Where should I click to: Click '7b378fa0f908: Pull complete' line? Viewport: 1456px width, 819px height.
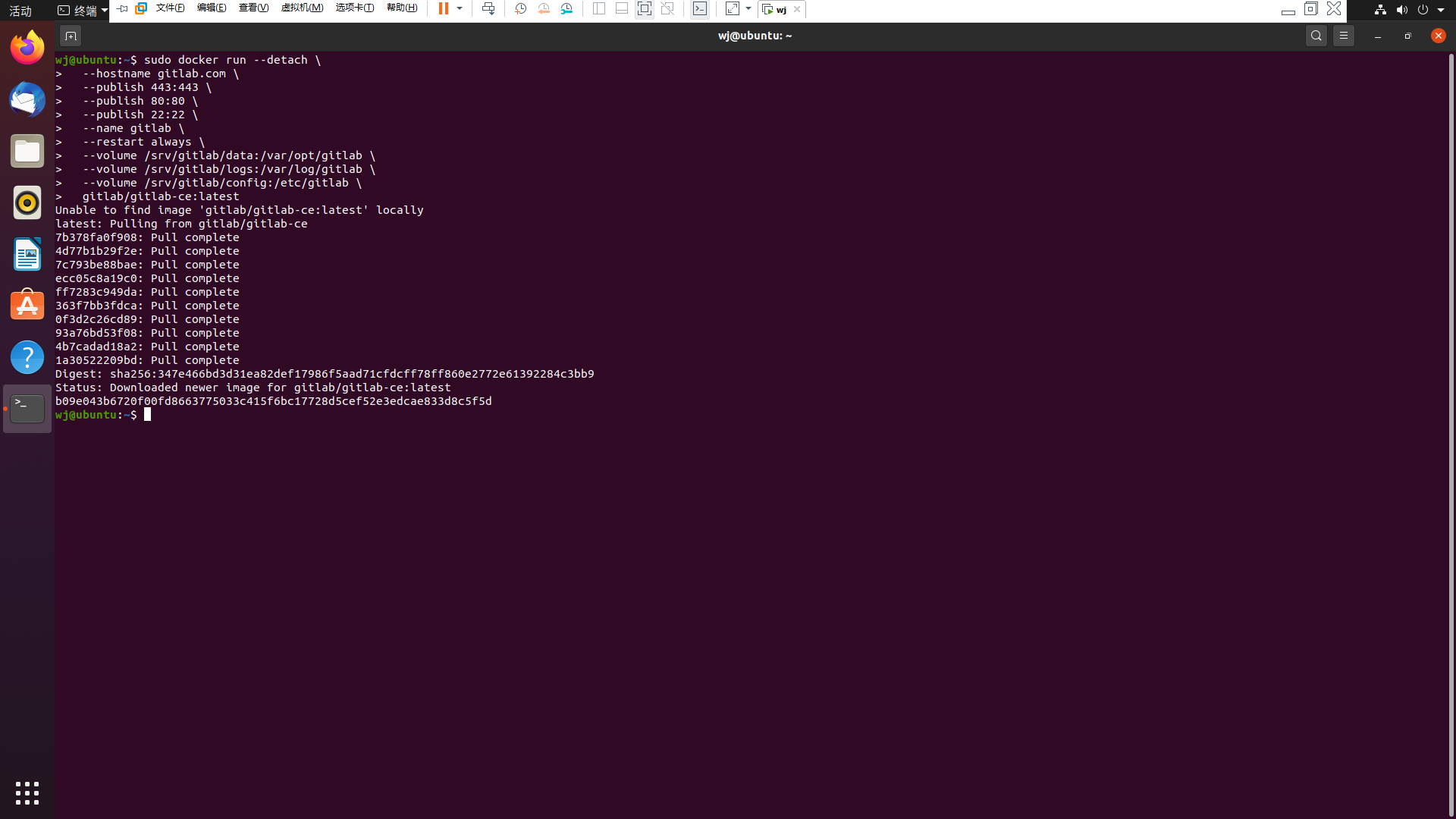147,237
